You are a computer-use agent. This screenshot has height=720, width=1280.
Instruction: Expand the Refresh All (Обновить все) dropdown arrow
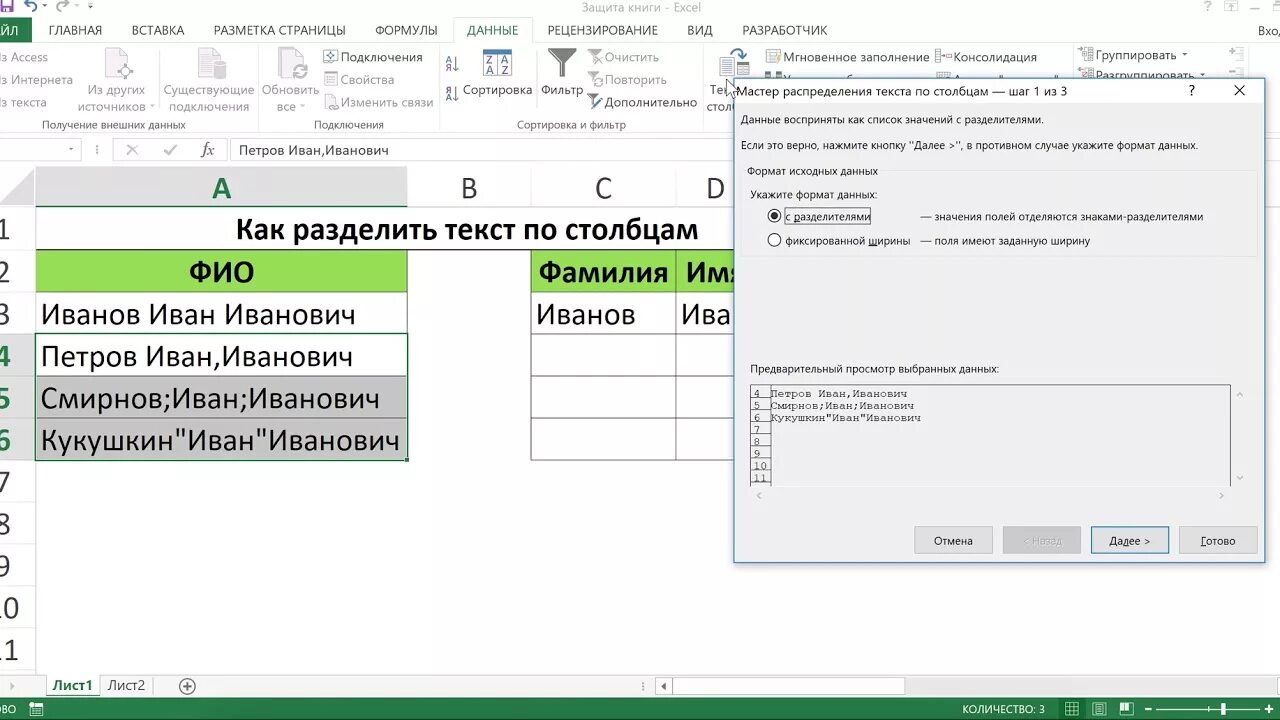tap(304, 107)
